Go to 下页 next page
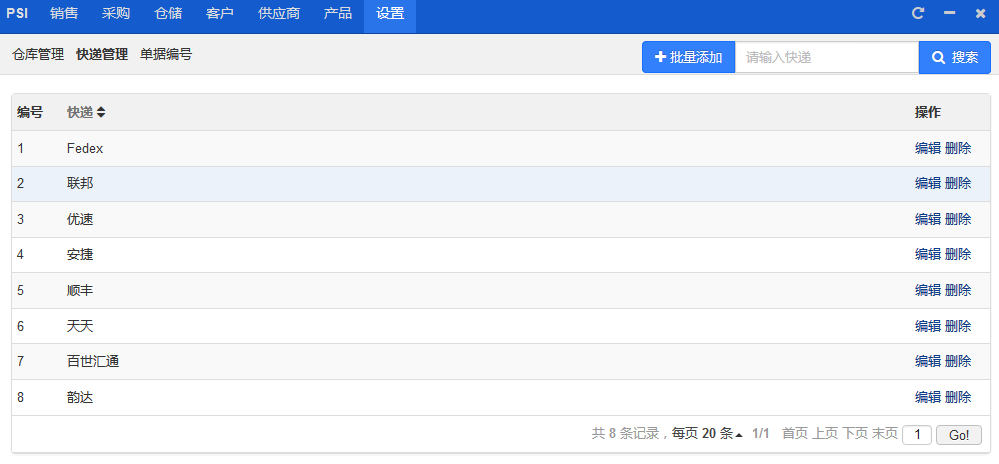 pyautogui.click(x=854, y=434)
